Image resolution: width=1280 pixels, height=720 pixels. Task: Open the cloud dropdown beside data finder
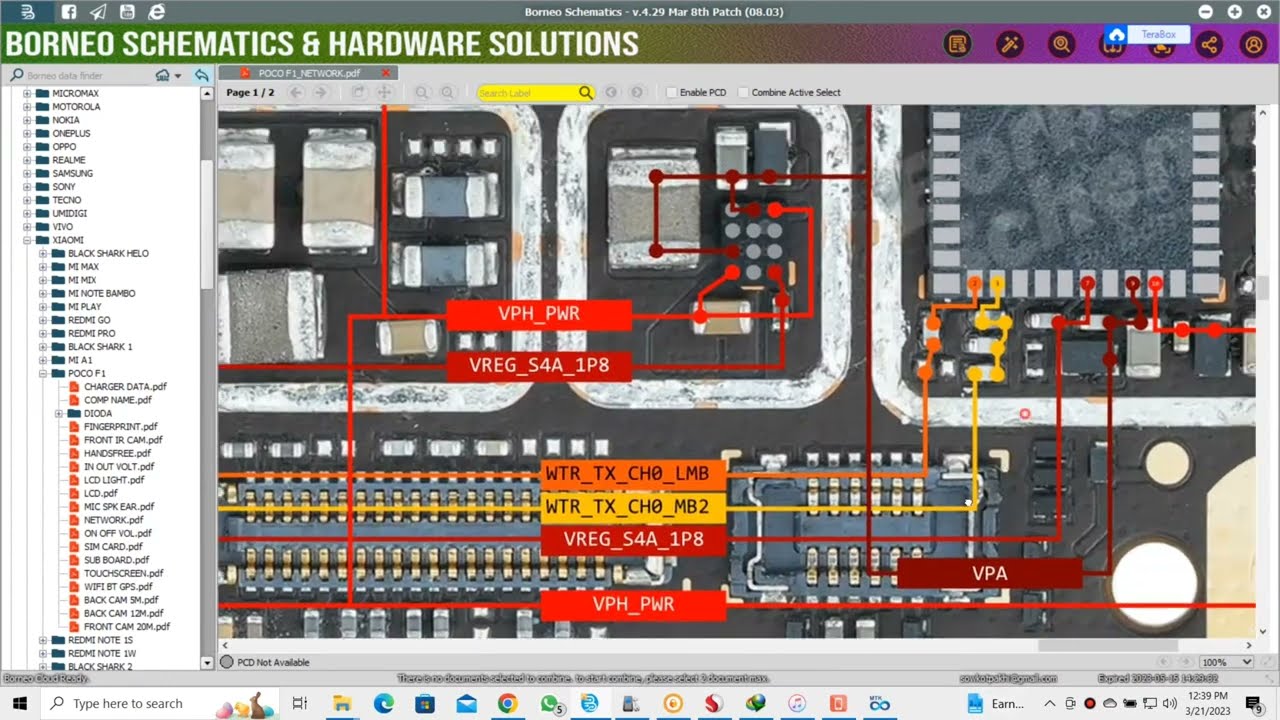pos(168,75)
